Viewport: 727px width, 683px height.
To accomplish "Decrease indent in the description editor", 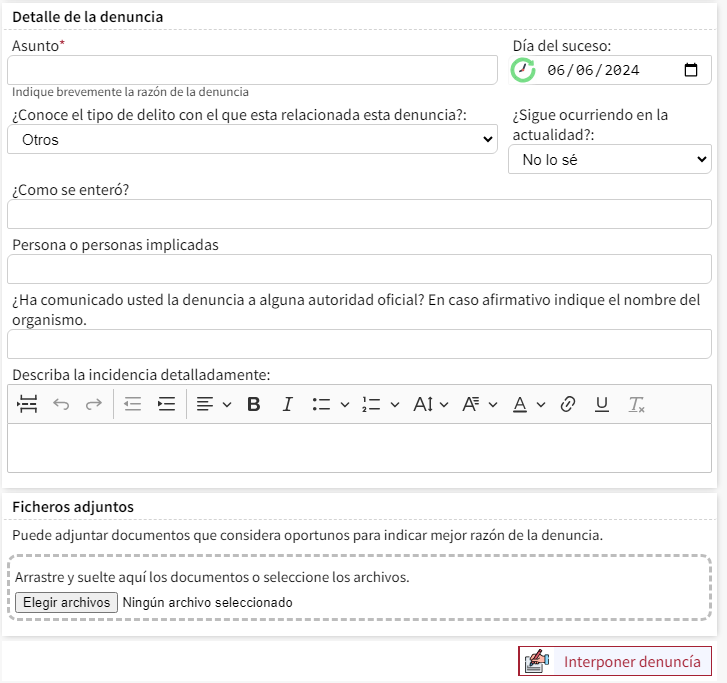I will point(133,404).
